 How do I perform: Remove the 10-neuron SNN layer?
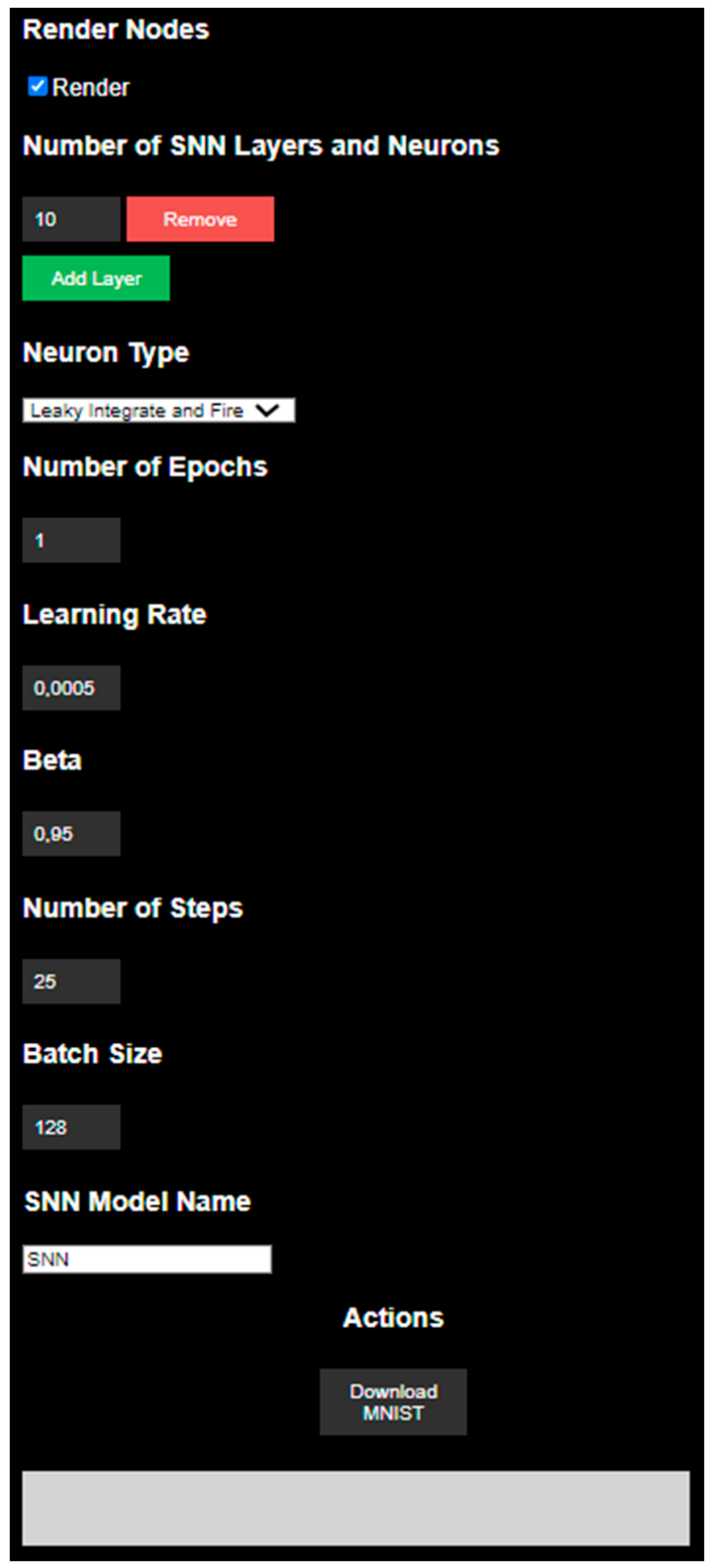pyautogui.click(x=200, y=219)
